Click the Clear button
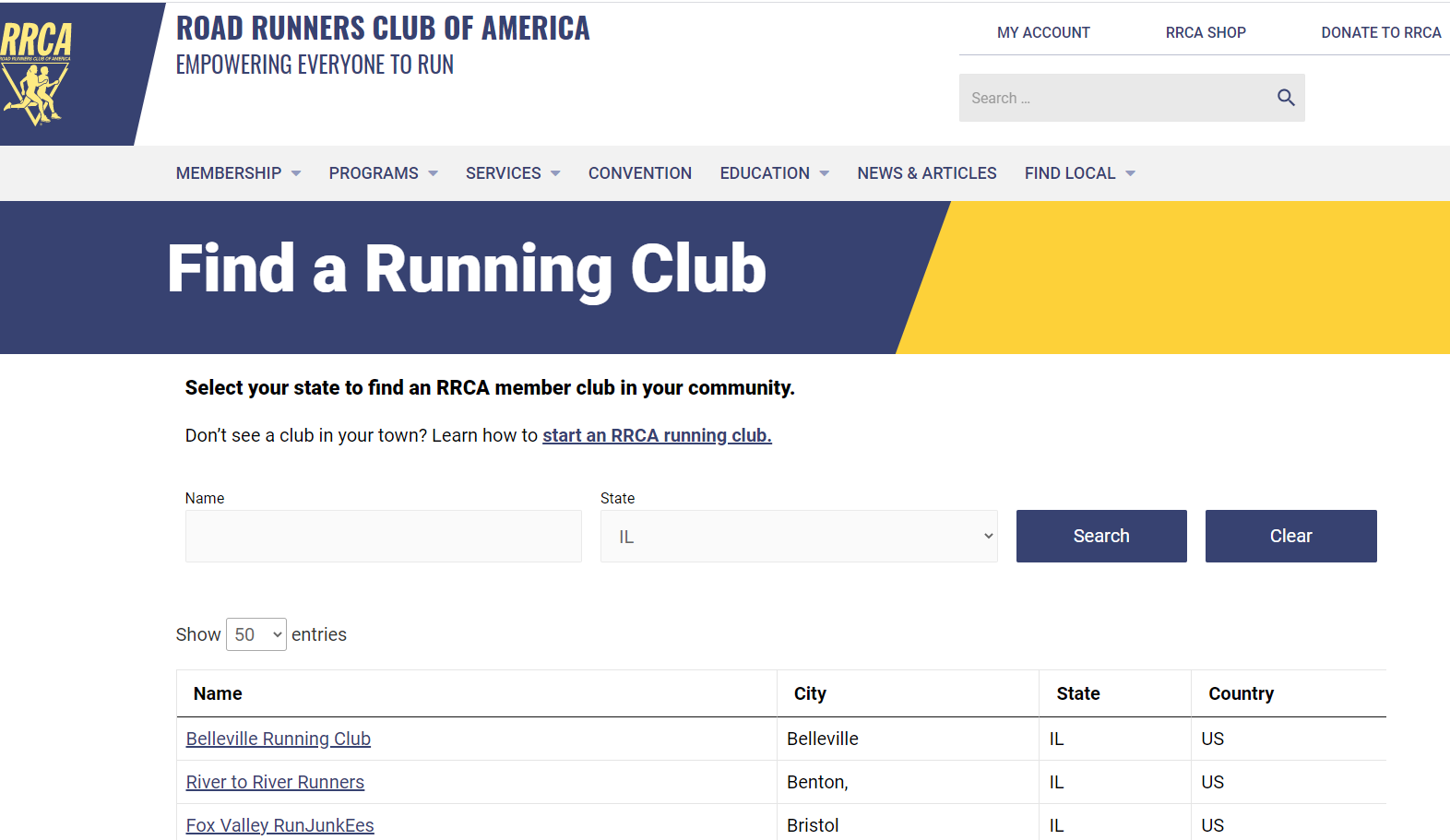 tap(1291, 537)
